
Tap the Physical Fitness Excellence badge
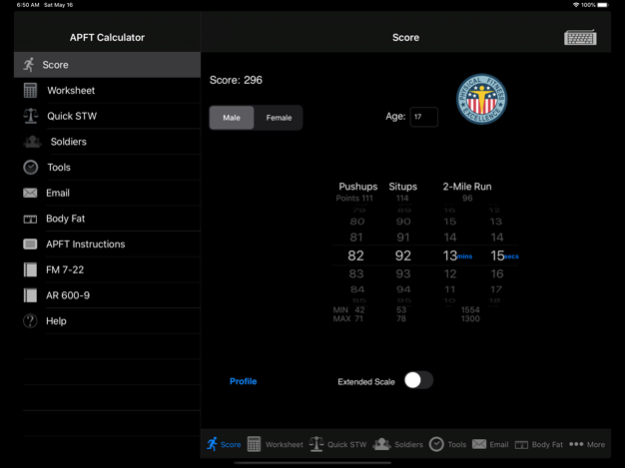tap(482, 100)
